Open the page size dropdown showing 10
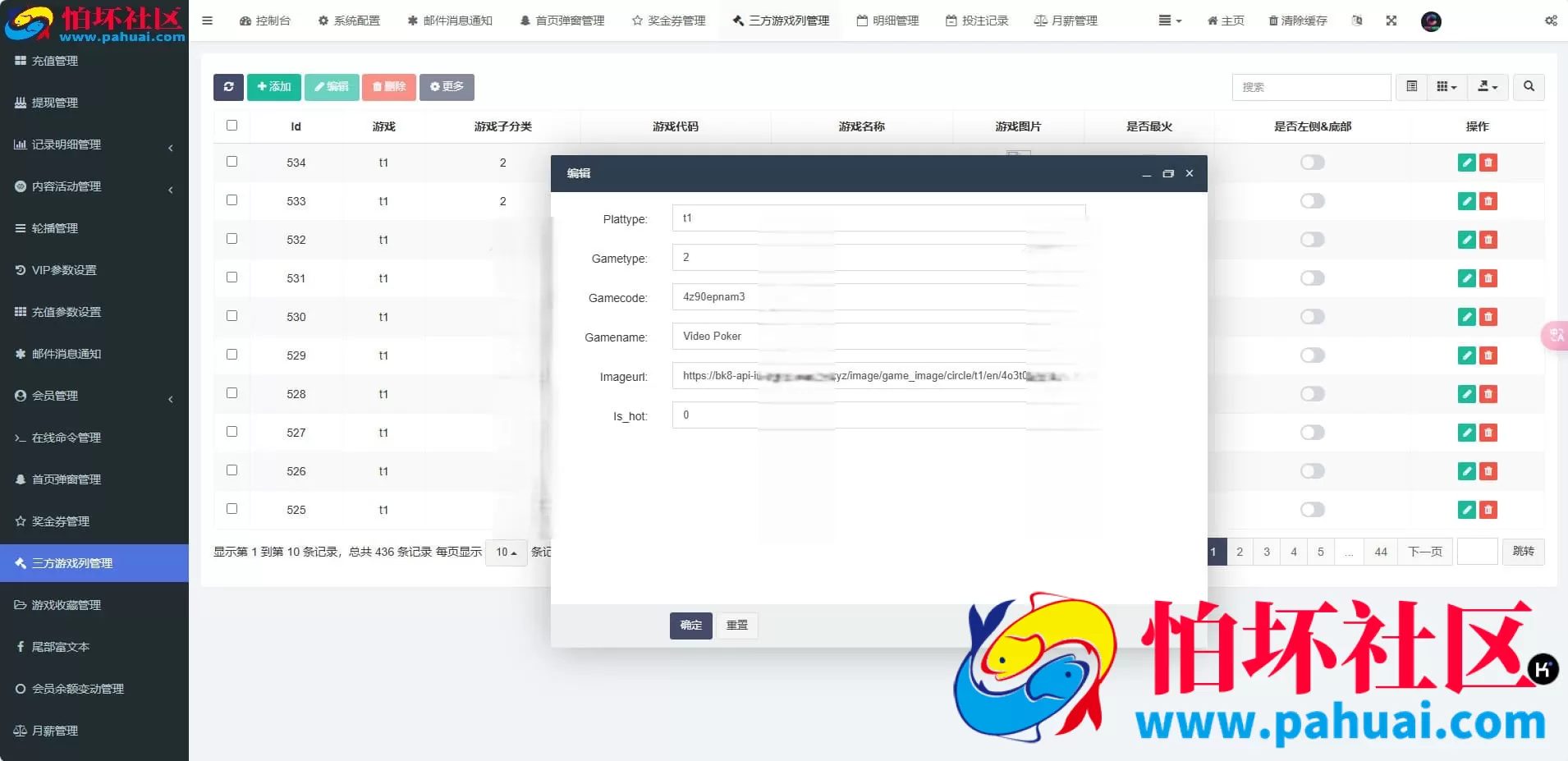This screenshot has height=761, width=1568. (506, 552)
